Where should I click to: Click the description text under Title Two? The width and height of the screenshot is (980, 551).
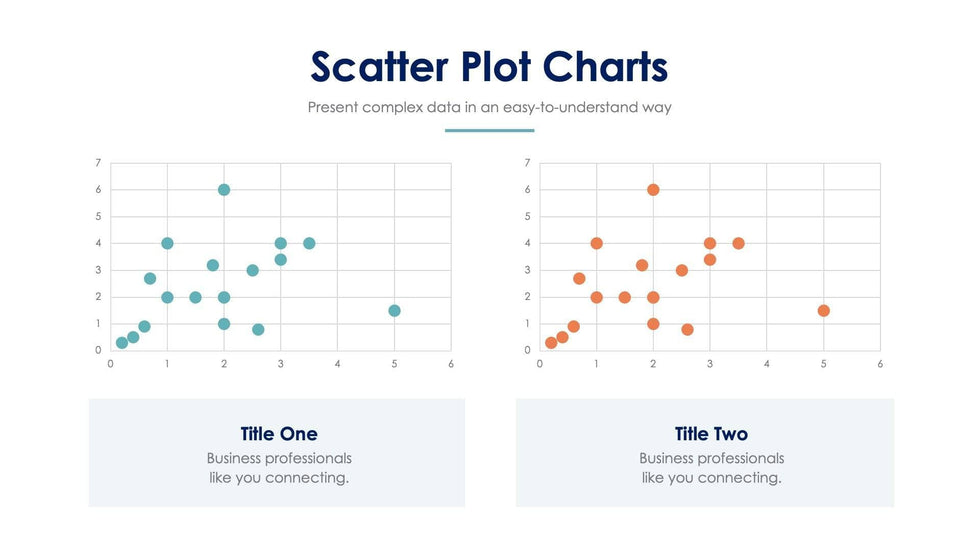click(x=711, y=468)
